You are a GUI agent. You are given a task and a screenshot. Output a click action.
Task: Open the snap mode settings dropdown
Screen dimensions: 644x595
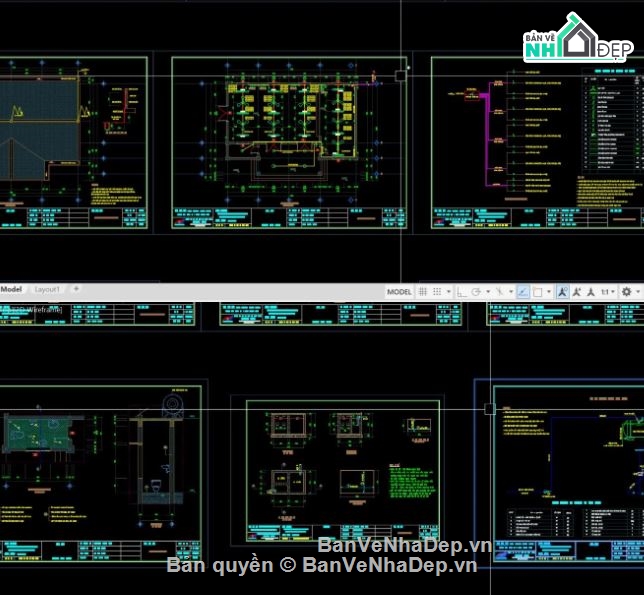[x=448, y=292]
